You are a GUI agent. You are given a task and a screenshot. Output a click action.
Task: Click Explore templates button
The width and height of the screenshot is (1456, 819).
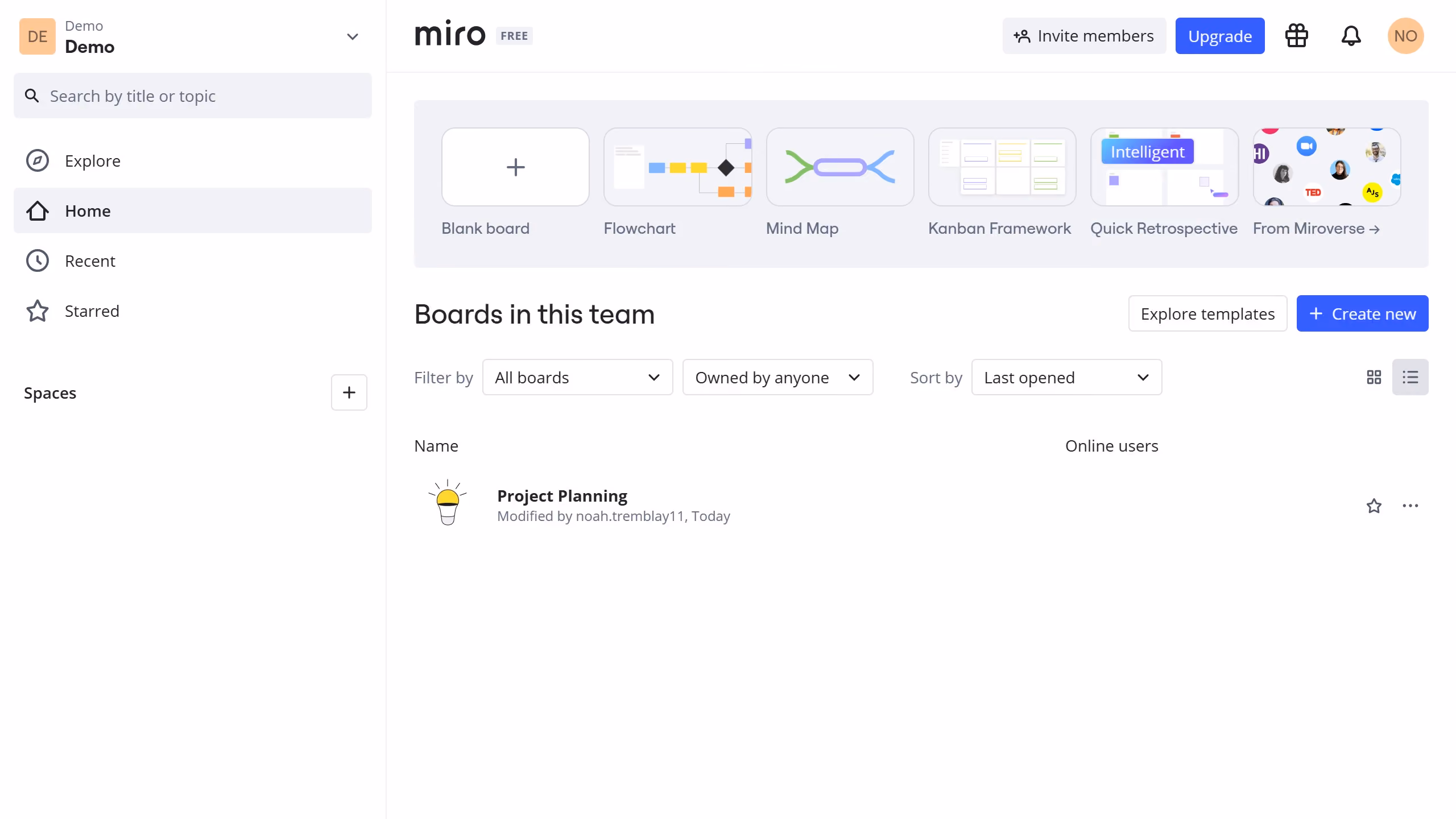coord(1207,313)
